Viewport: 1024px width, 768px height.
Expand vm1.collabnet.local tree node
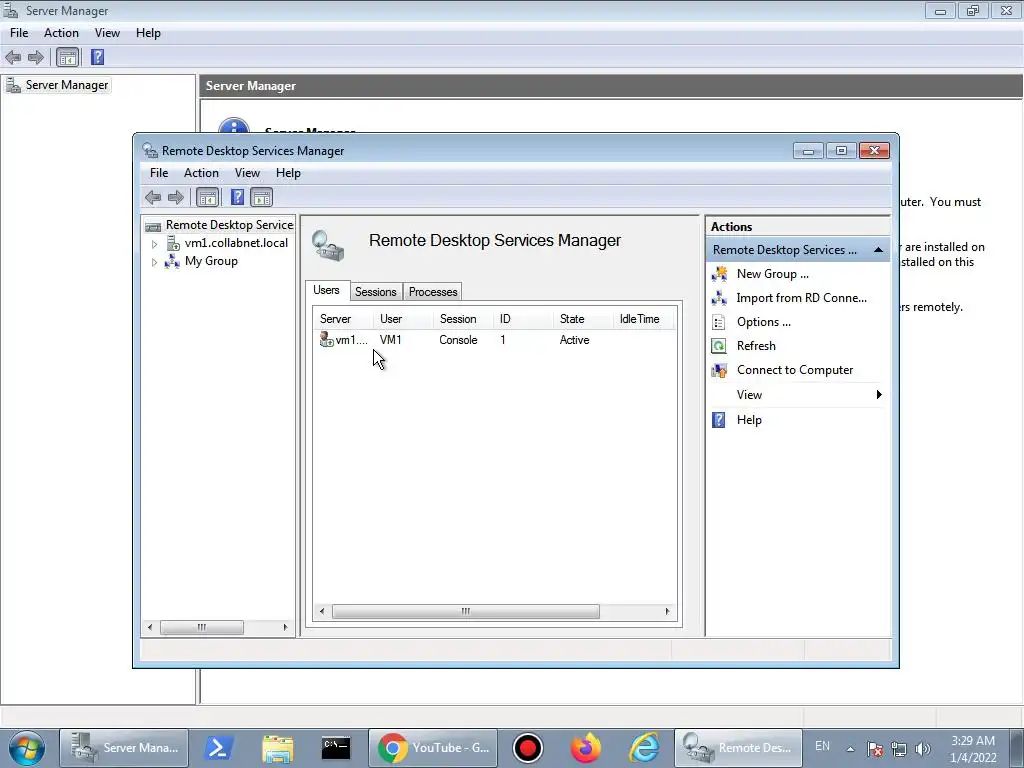point(155,244)
